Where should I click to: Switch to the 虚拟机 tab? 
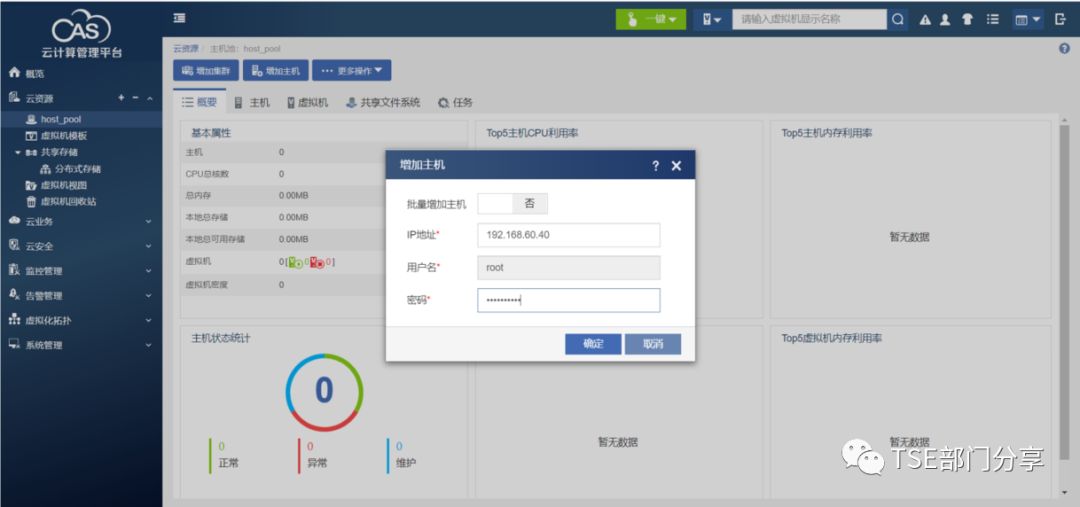coord(308,103)
